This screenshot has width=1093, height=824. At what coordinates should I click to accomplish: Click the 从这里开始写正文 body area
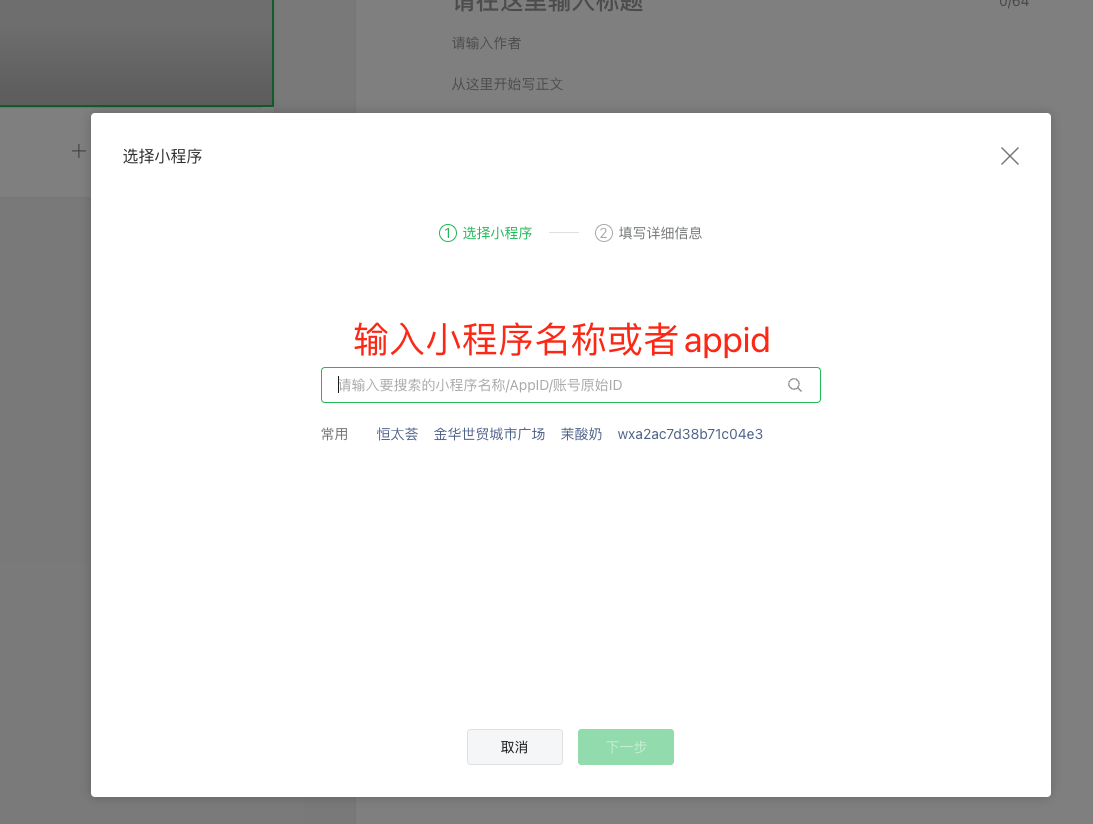click(x=507, y=84)
